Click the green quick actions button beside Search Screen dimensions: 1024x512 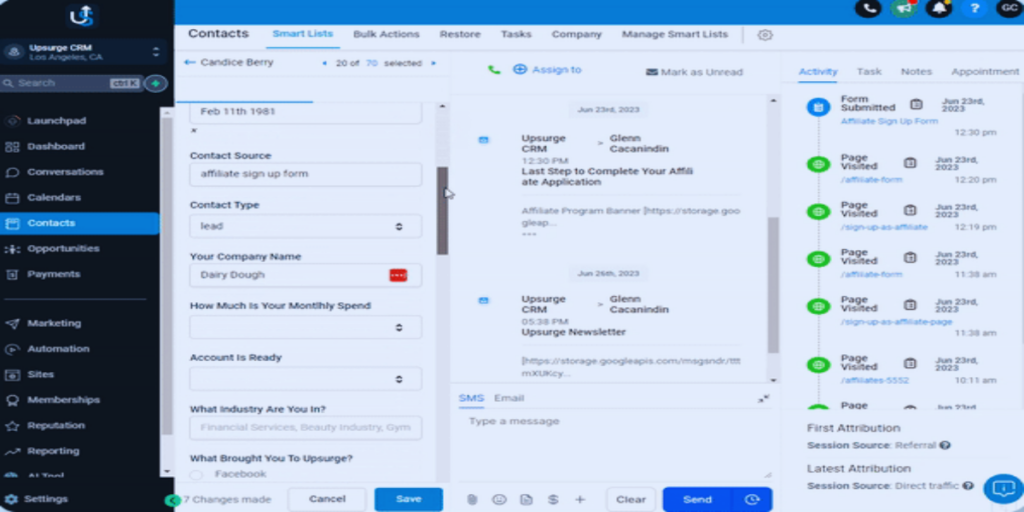coord(155,84)
